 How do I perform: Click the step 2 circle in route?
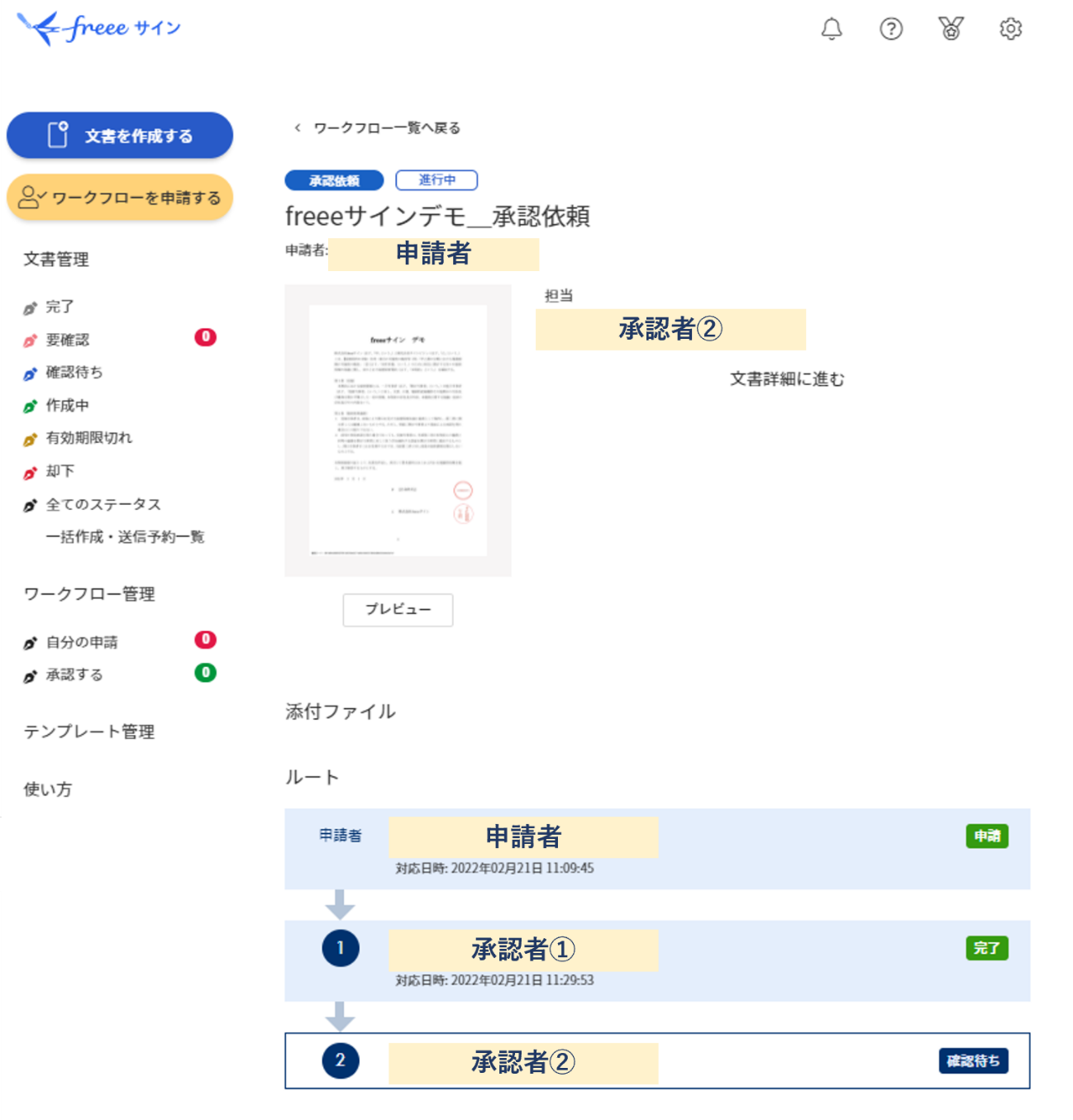[341, 1060]
